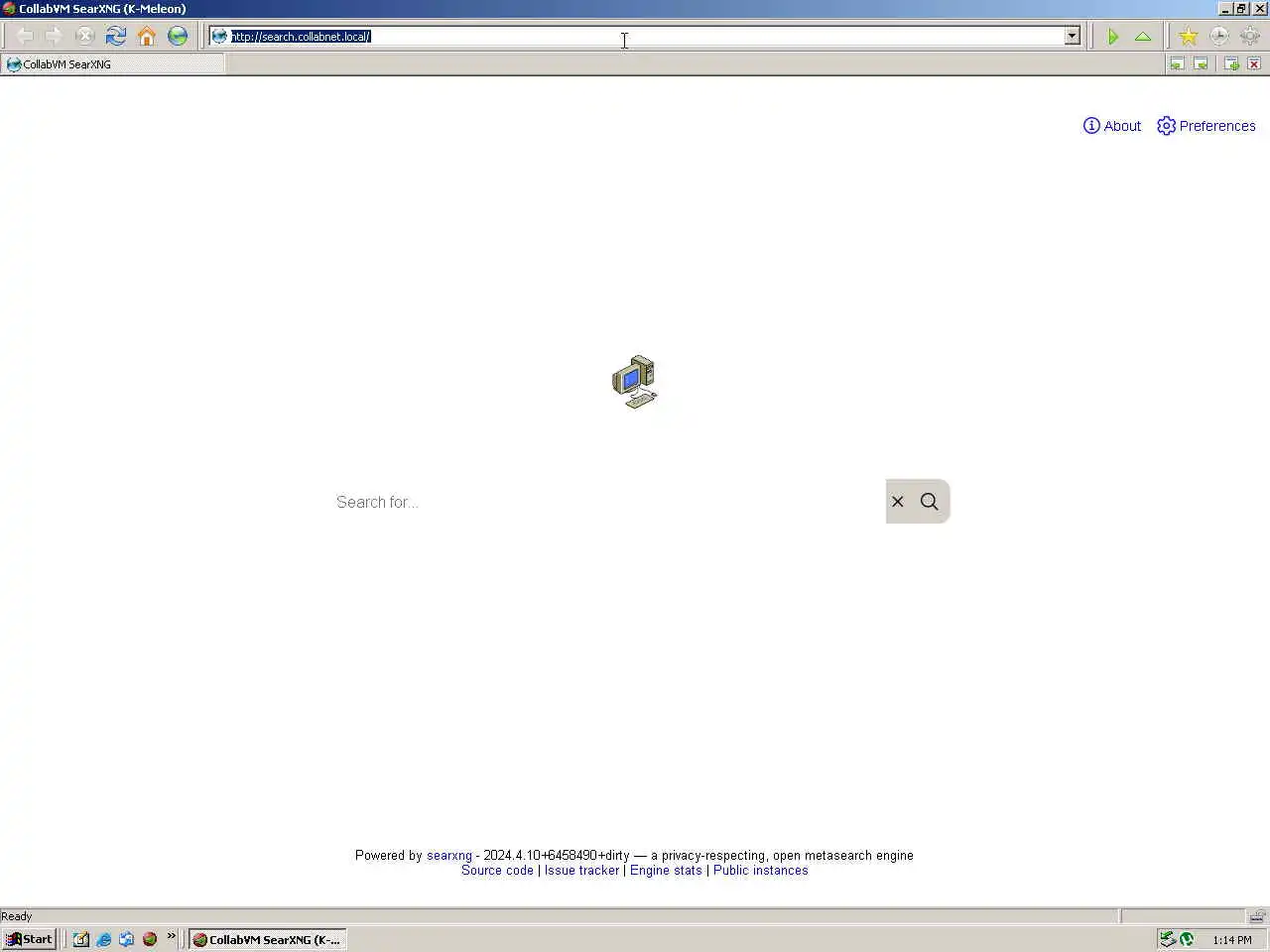This screenshot has height=952, width=1270.
Task: Close the current tab using the red X
Action: tap(1254, 64)
